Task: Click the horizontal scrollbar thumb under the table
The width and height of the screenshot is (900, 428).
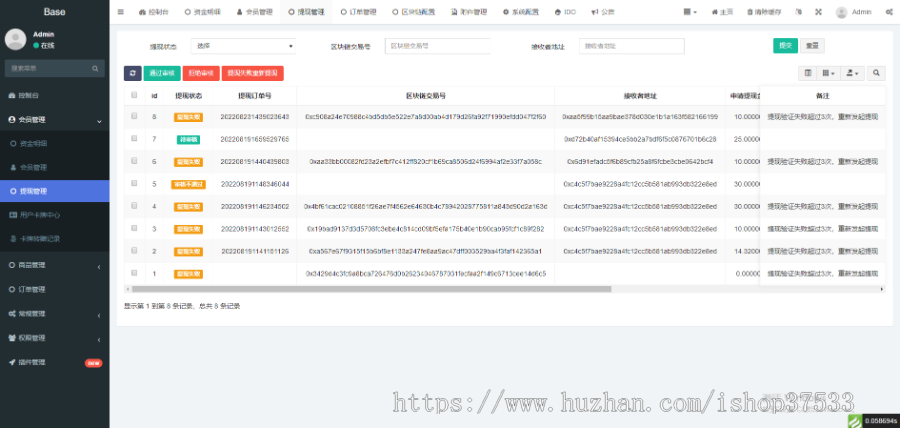Action: tap(371, 289)
